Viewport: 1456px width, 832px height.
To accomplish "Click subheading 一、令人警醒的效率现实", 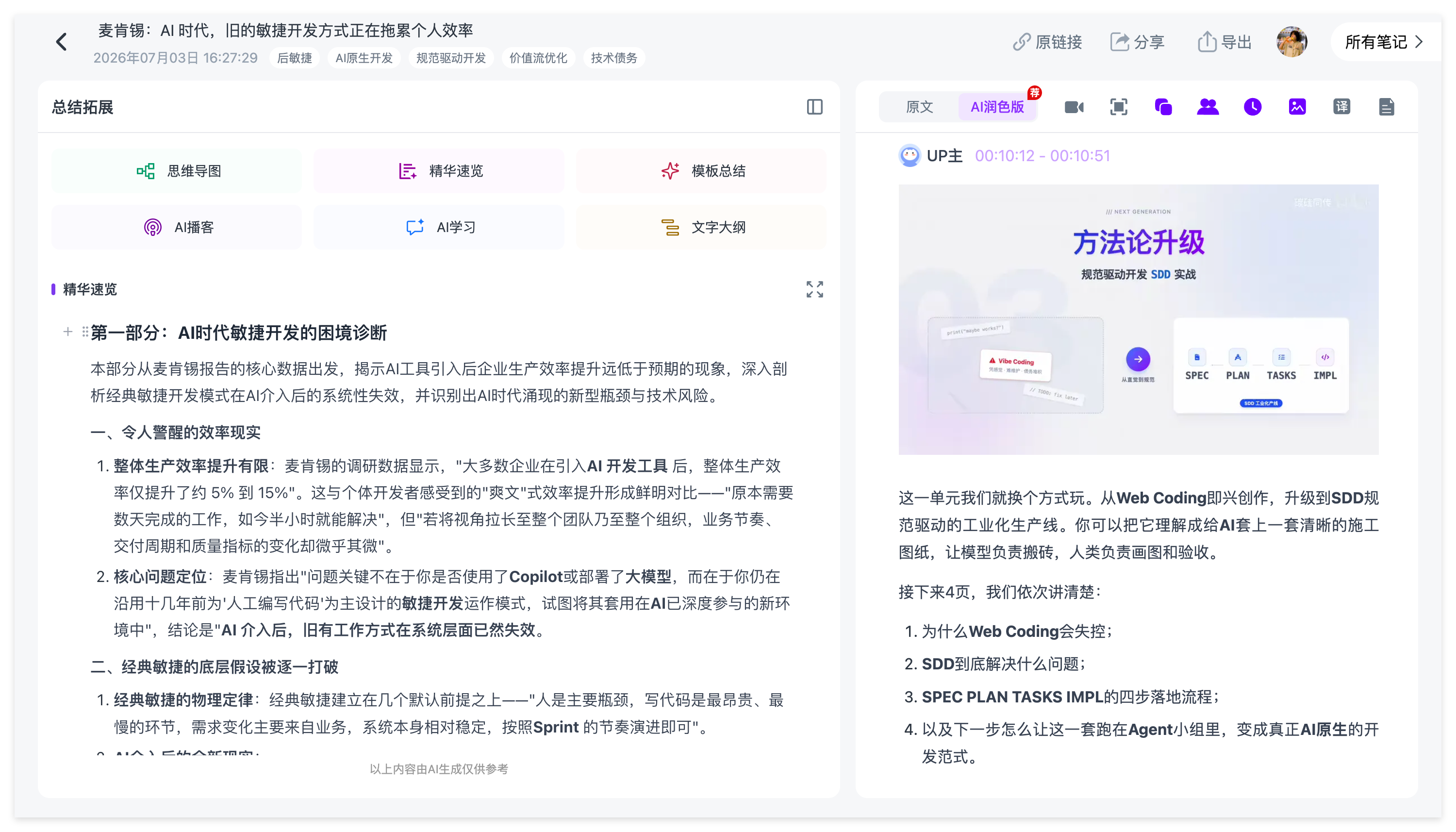I will [x=175, y=432].
